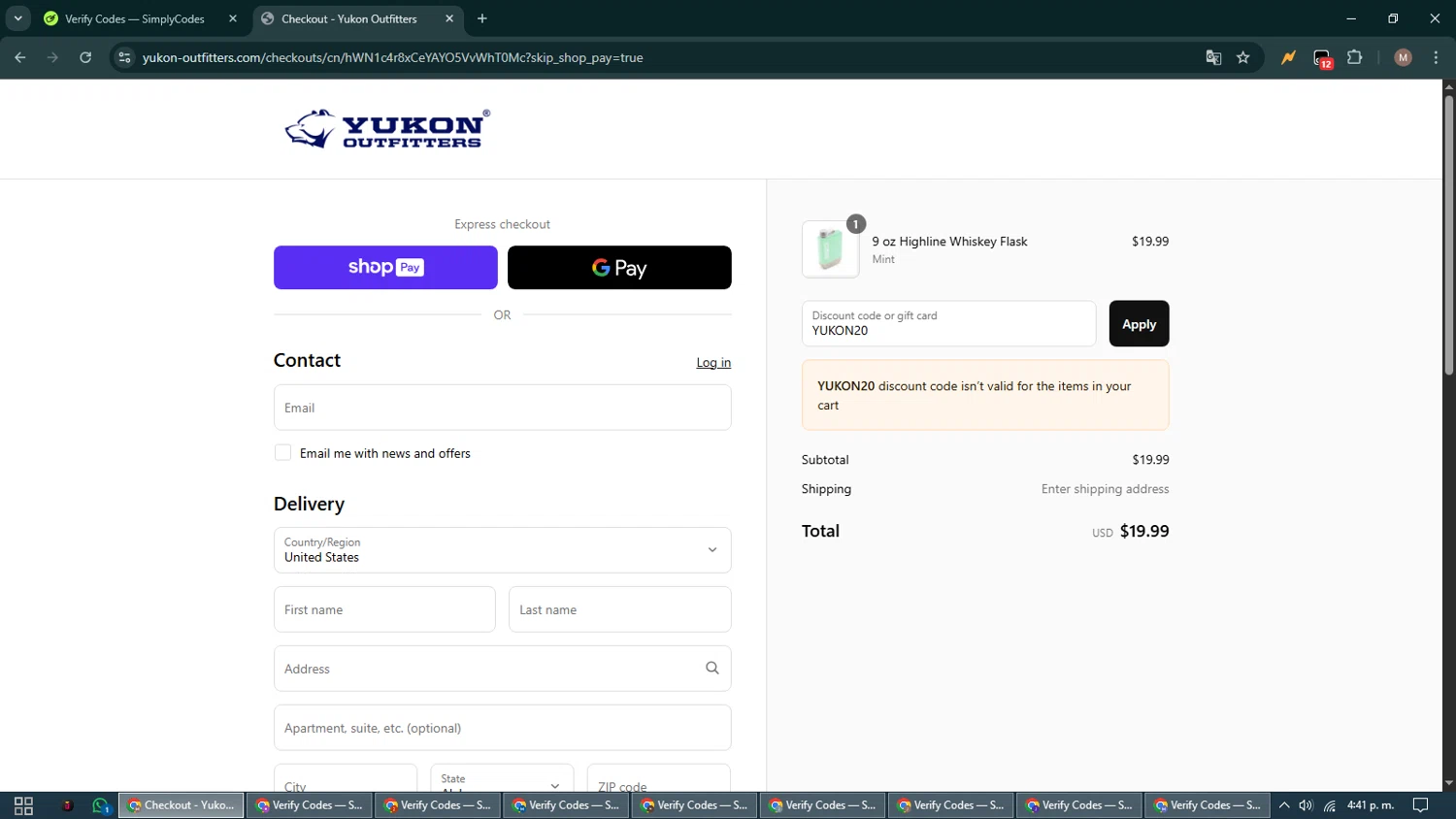1456x819 pixels.
Task: Bookmark this page with star icon
Action: (1243, 57)
